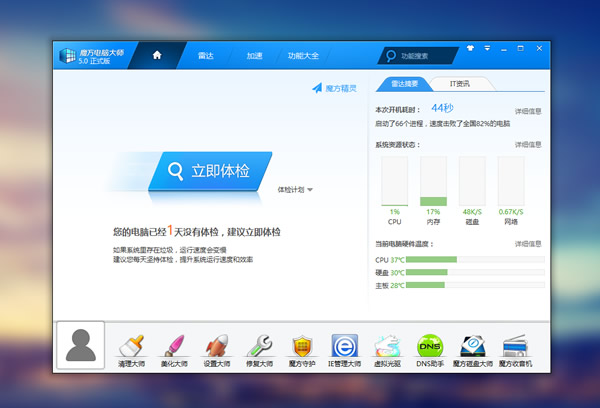The width and height of the screenshot is (600, 408).
Task: Open the 虚拟光驱 disc icon
Action: pos(387,346)
